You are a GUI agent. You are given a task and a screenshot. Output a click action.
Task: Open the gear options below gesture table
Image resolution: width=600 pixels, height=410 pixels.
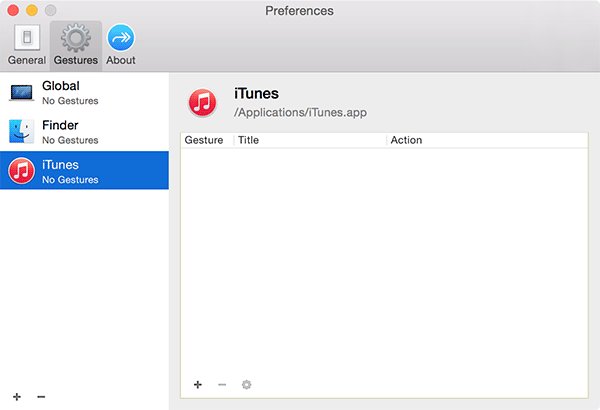247,384
